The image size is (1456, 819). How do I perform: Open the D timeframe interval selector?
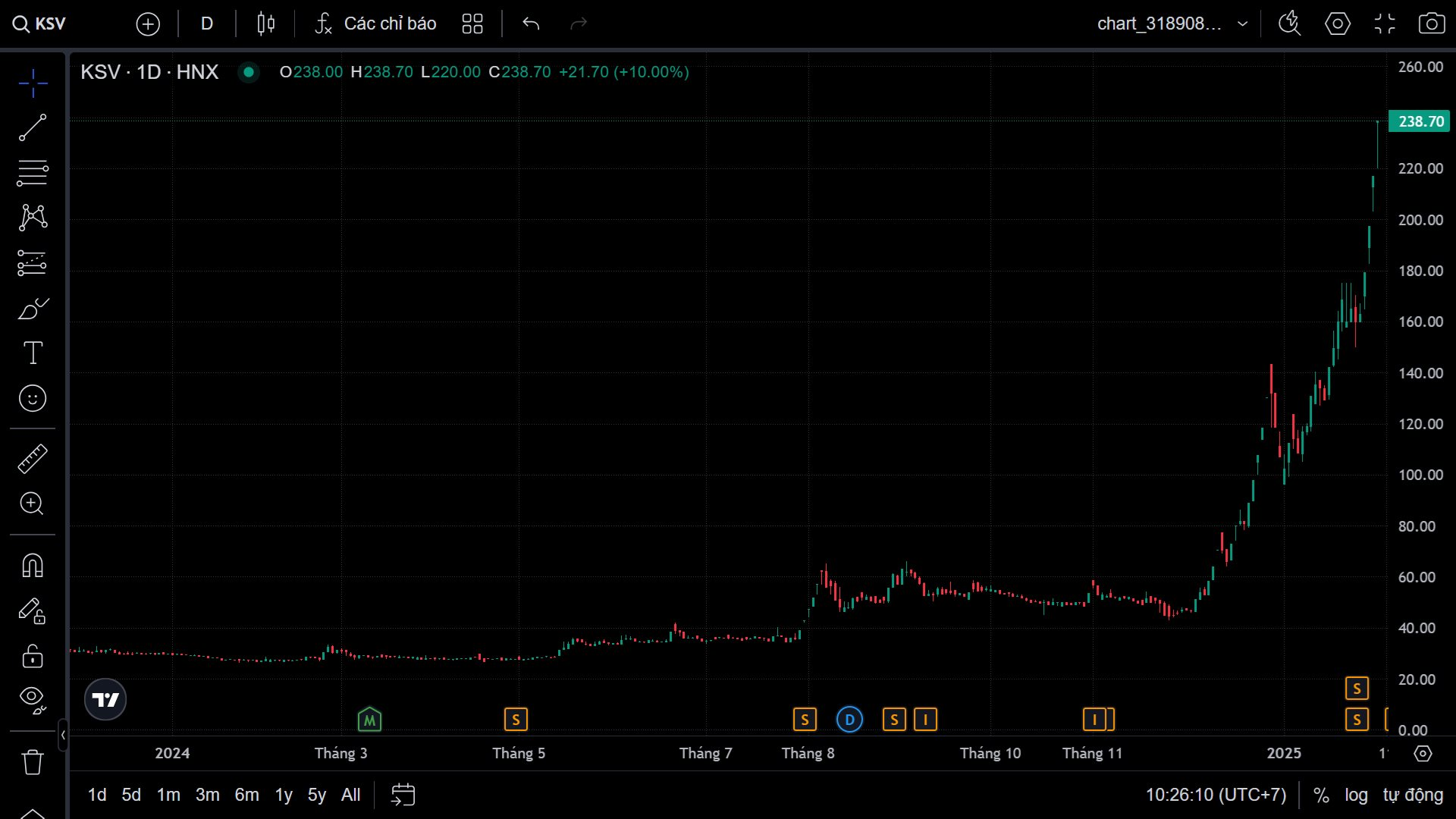[207, 24]
